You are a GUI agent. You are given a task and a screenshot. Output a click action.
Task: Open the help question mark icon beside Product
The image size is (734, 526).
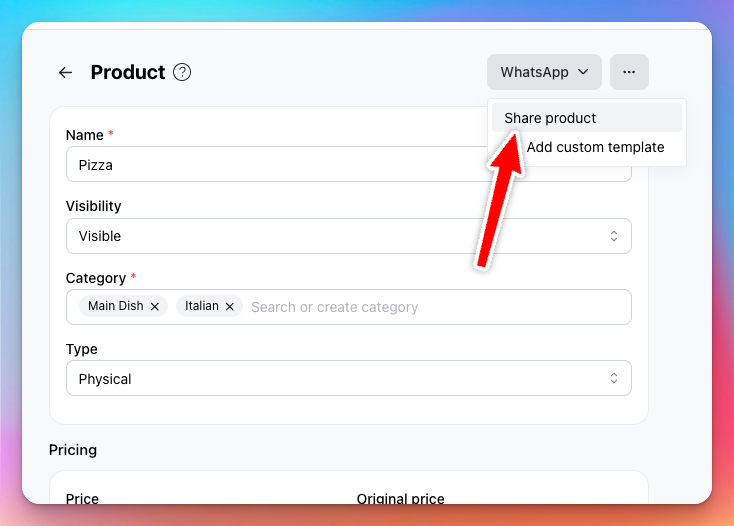pos(182,73)
